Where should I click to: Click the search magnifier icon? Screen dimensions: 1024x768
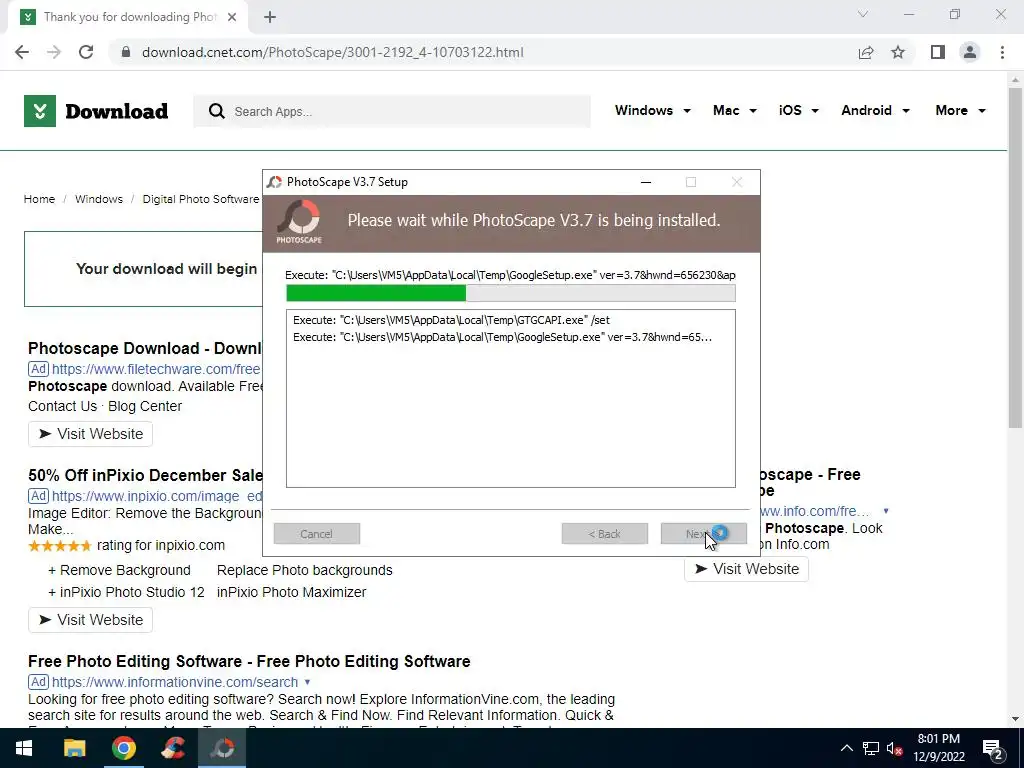(216, 112)
